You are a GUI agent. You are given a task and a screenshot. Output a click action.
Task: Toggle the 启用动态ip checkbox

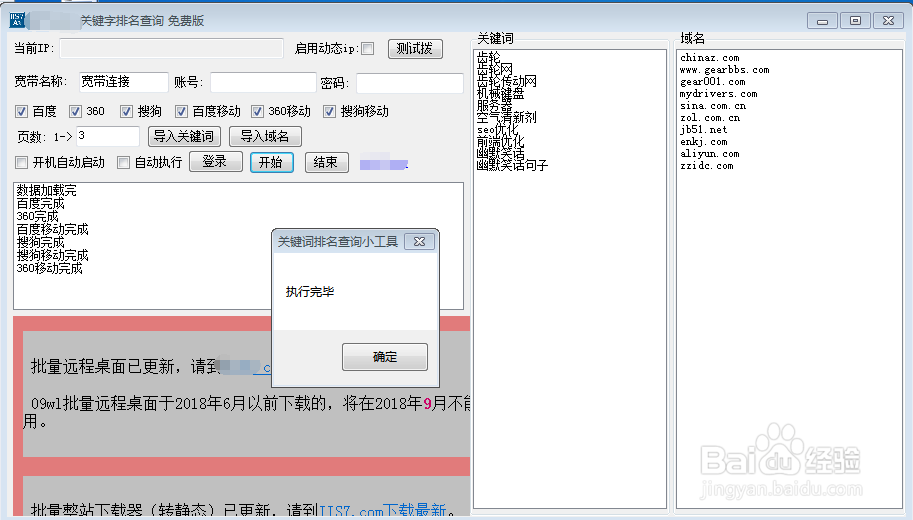click(x=367, y=48)
